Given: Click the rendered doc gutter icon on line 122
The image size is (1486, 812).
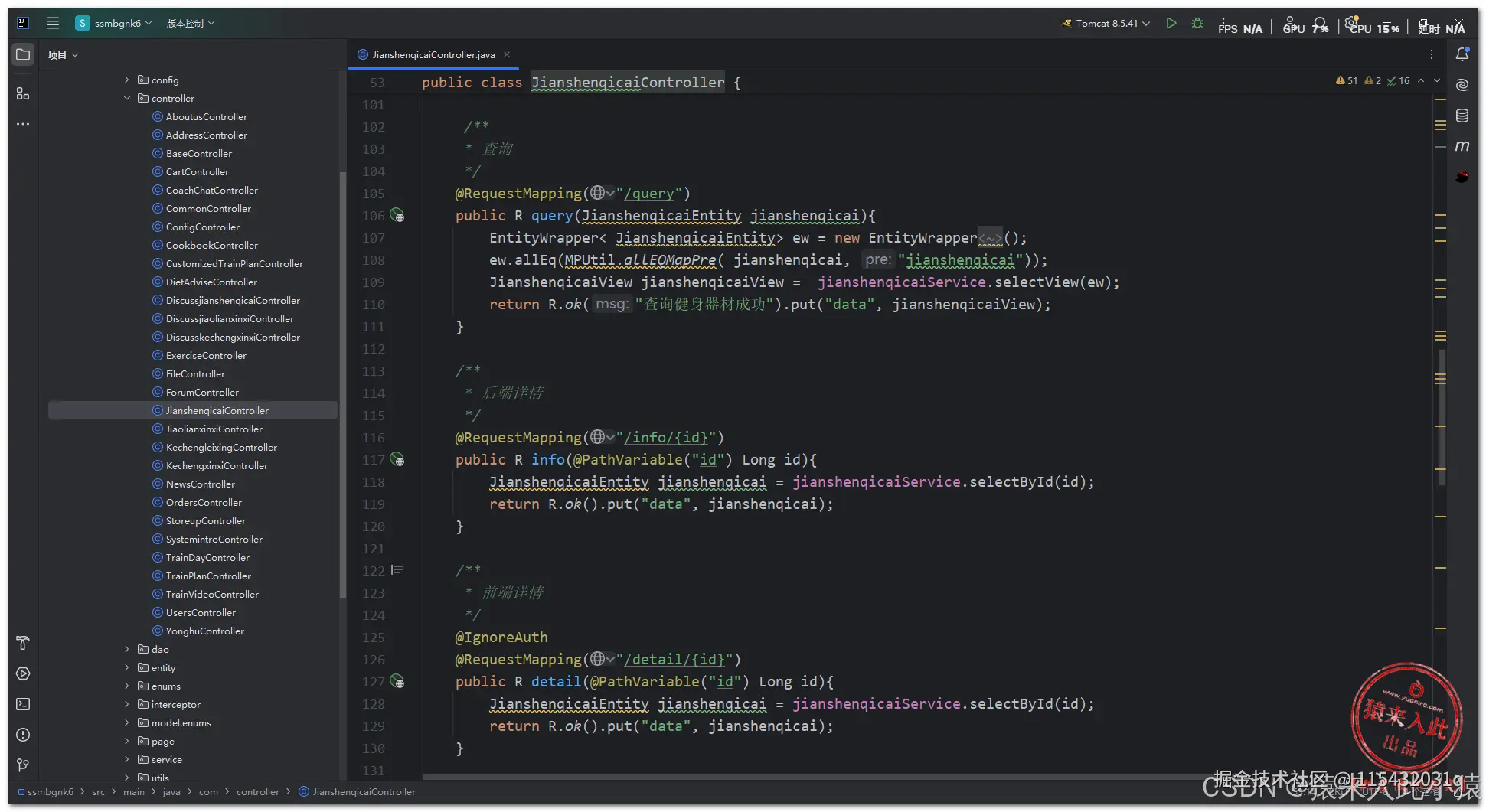Looking at the screenshot, I should point(397,570).
